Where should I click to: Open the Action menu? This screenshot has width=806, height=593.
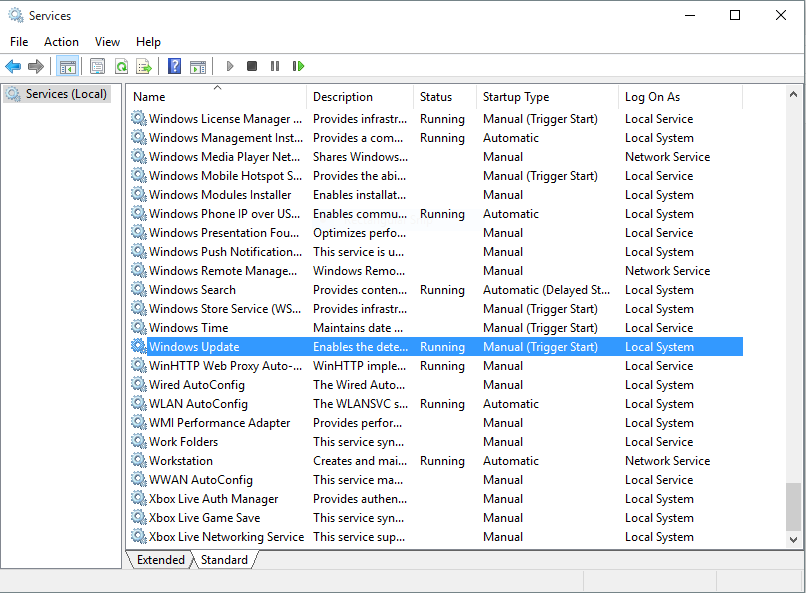61,42
